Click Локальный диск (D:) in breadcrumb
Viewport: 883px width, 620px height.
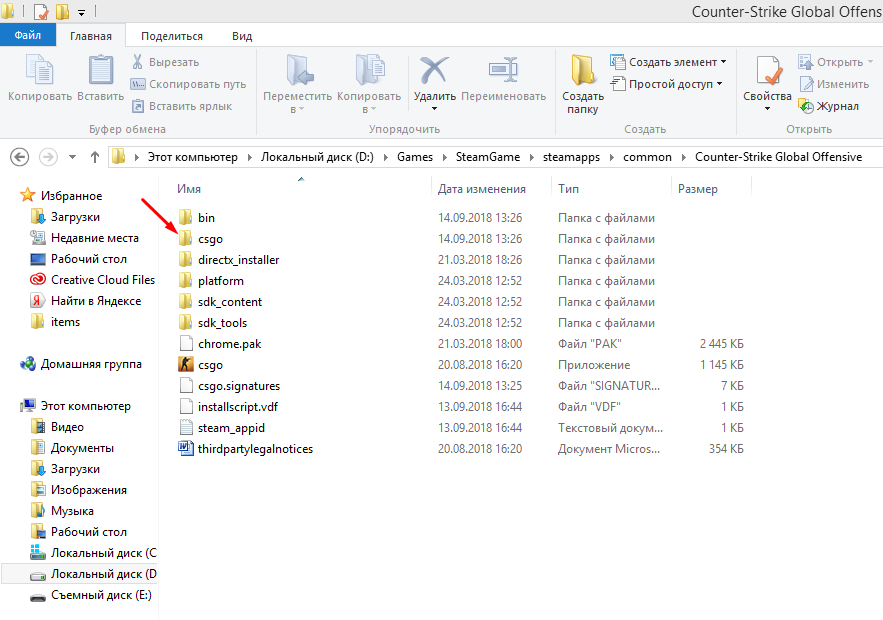click(317, 157)
